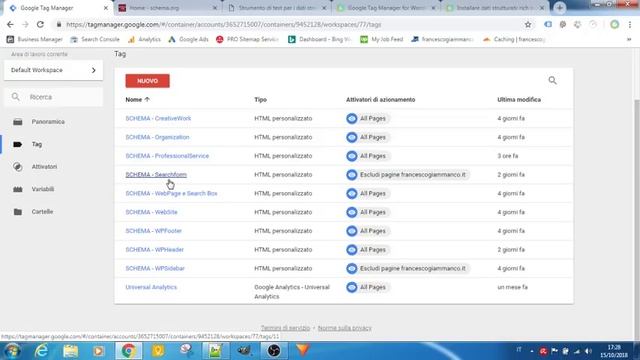Open the SCHEMA - WebSite tag
Viewport: 640px width, 360px height.
(151, 212)
